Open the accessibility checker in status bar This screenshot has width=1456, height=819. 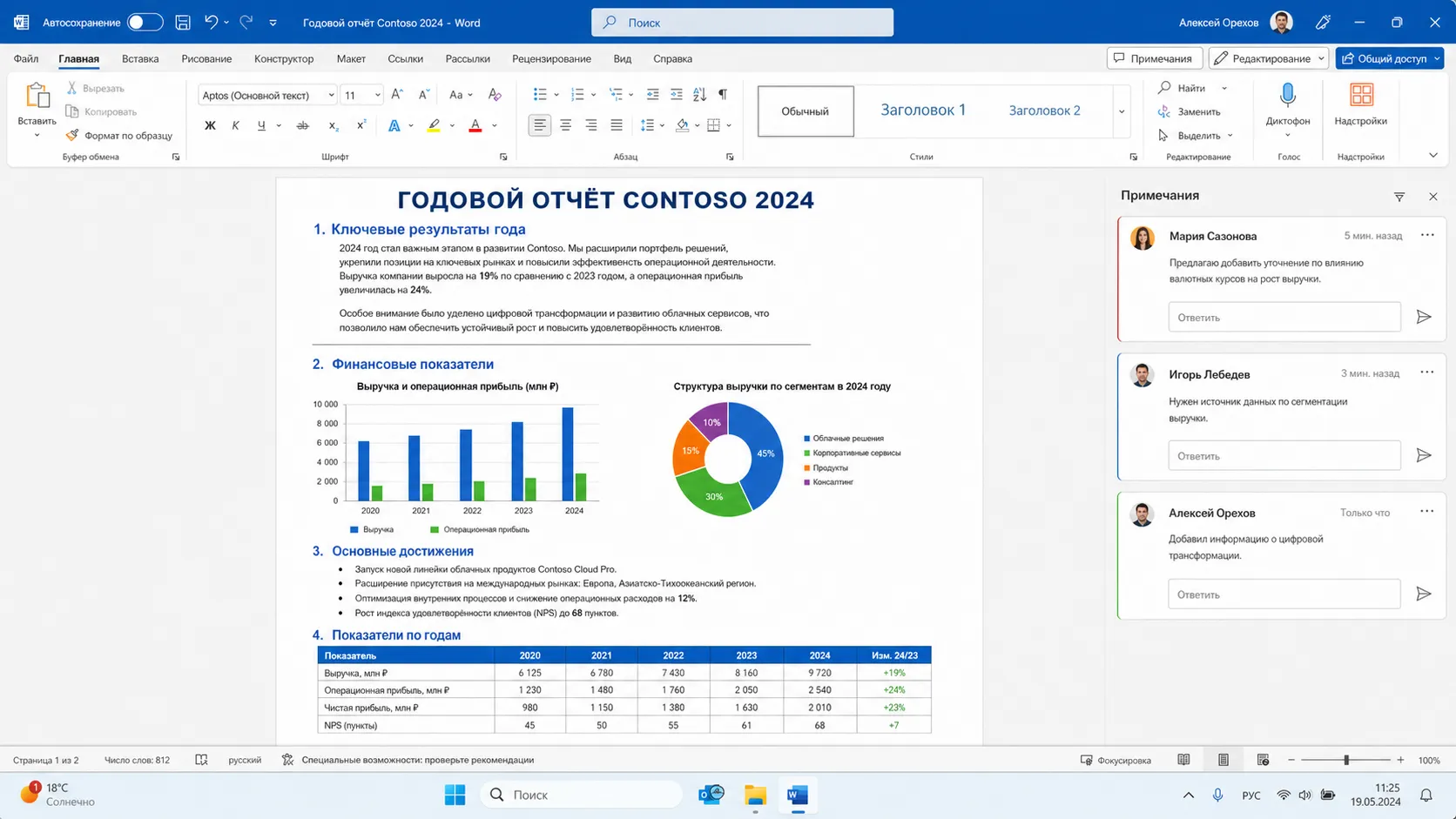409,760
